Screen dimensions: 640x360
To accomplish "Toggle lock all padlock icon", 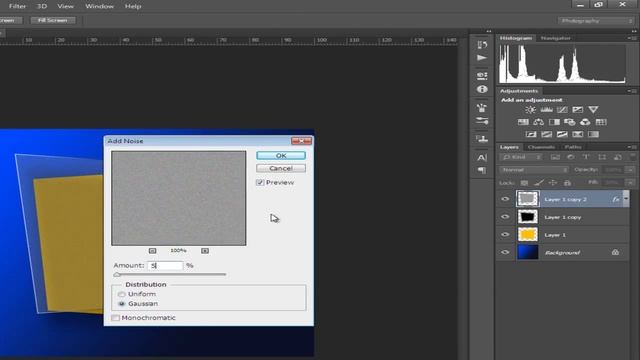I will pos(567,183).
